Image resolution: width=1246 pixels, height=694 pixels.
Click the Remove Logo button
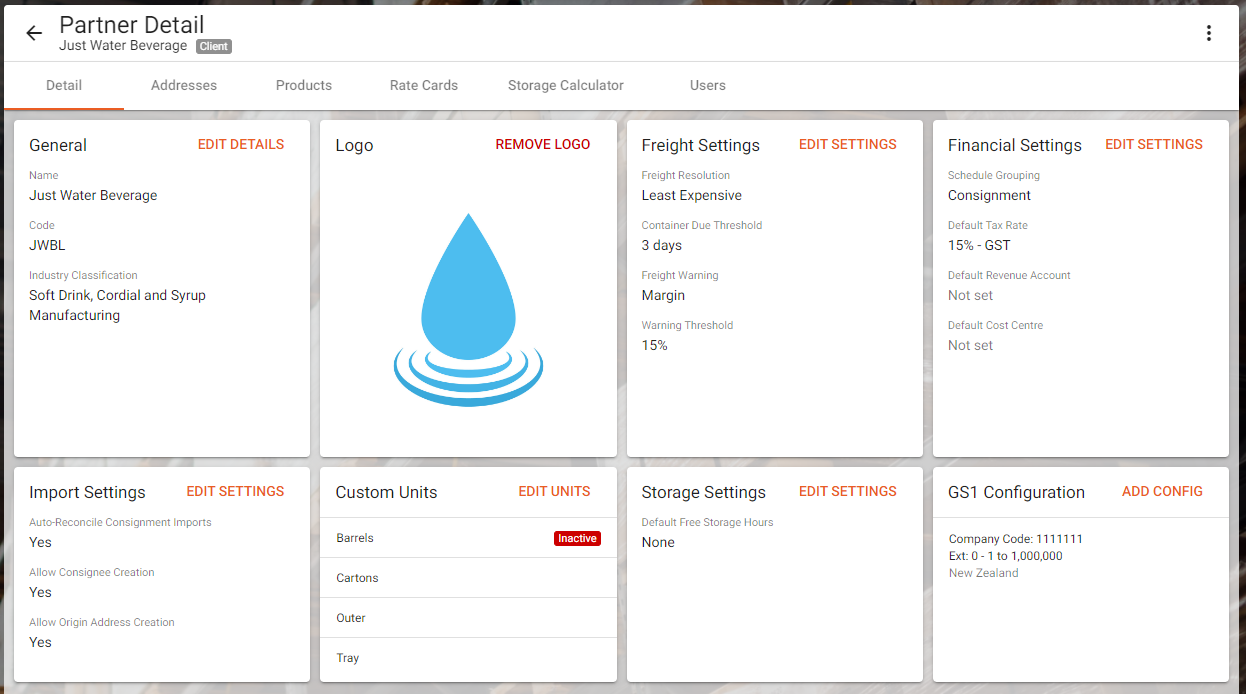[543, 144]
